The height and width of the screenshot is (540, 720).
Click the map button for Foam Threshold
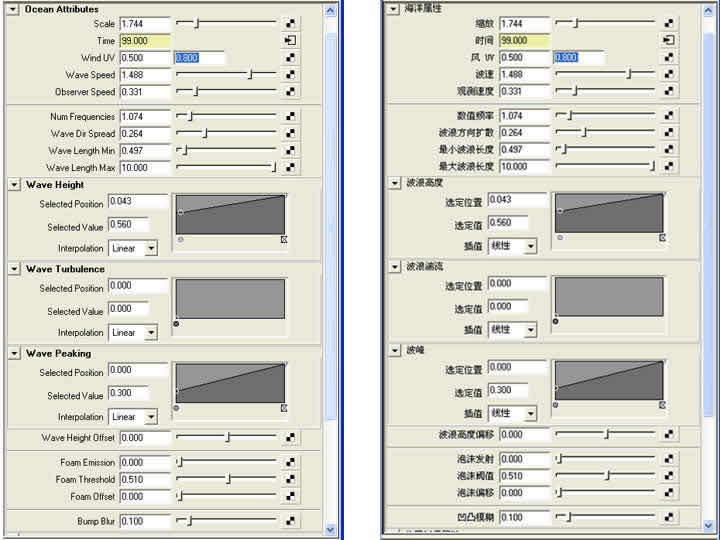pyautogui.click(x=290, y=479)
